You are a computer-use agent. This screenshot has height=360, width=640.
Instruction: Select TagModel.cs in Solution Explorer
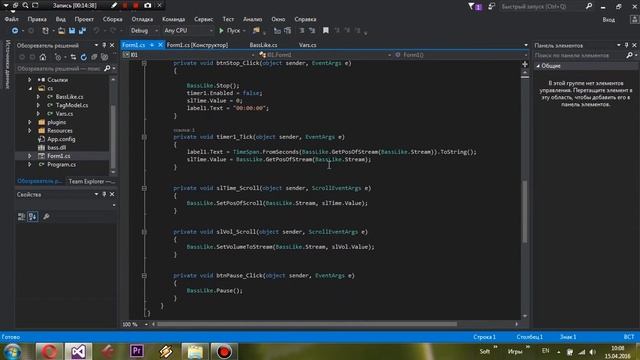pyautogui.click(x=71, y=105)
